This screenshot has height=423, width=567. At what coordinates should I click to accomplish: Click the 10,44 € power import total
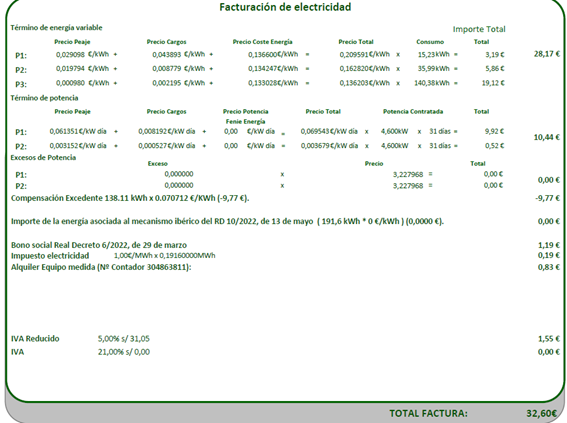pyautogui.click(x=546, y=137)
